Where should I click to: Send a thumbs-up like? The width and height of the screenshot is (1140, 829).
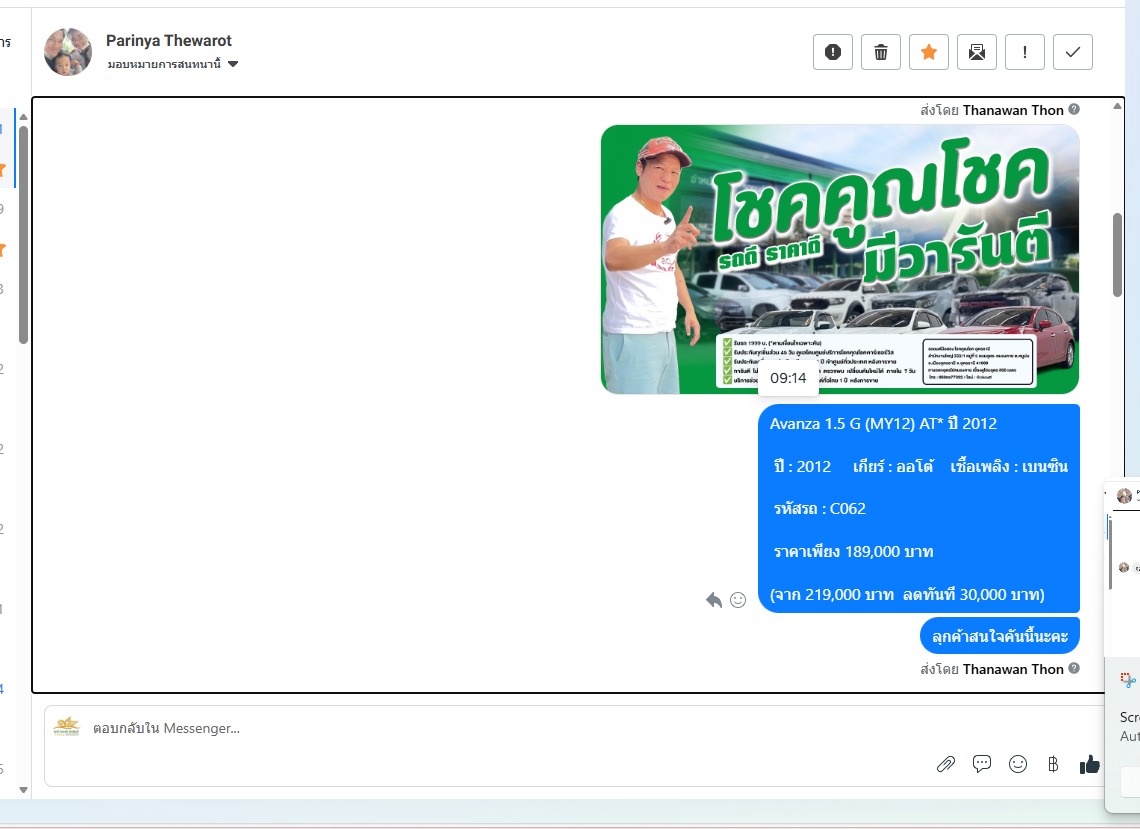coord(1089,764)
